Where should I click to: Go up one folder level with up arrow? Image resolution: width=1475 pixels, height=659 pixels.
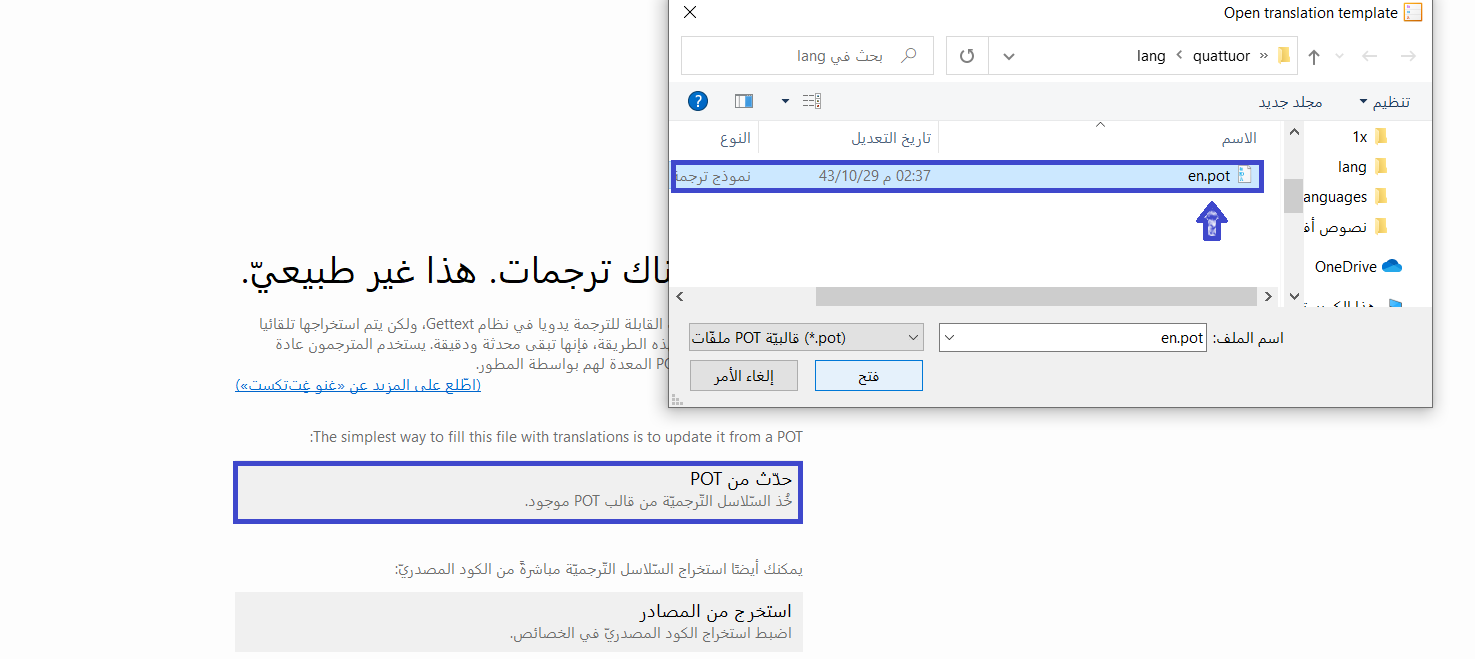pos(1314,57)
